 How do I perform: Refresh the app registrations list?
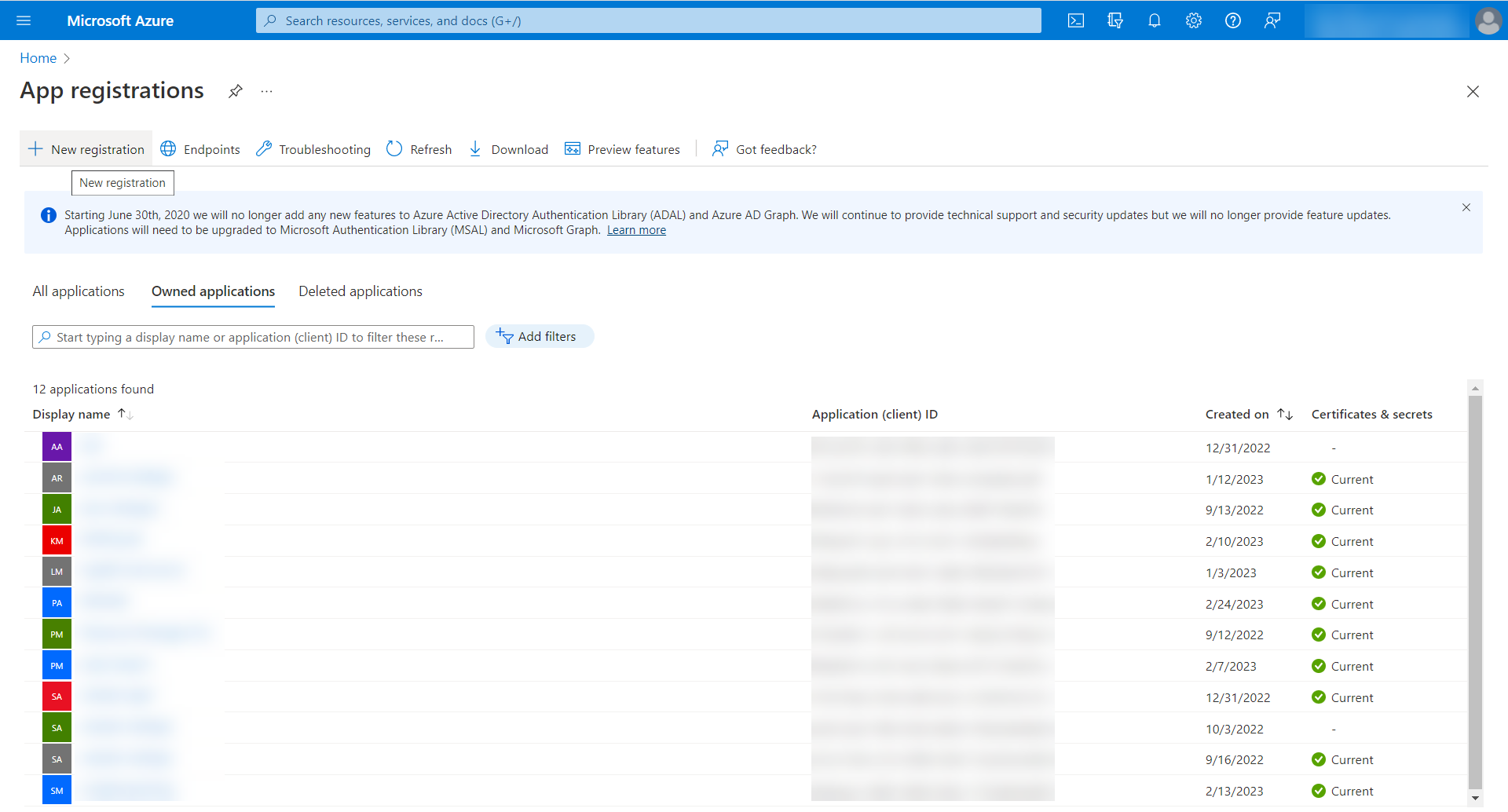pos(419,149)
